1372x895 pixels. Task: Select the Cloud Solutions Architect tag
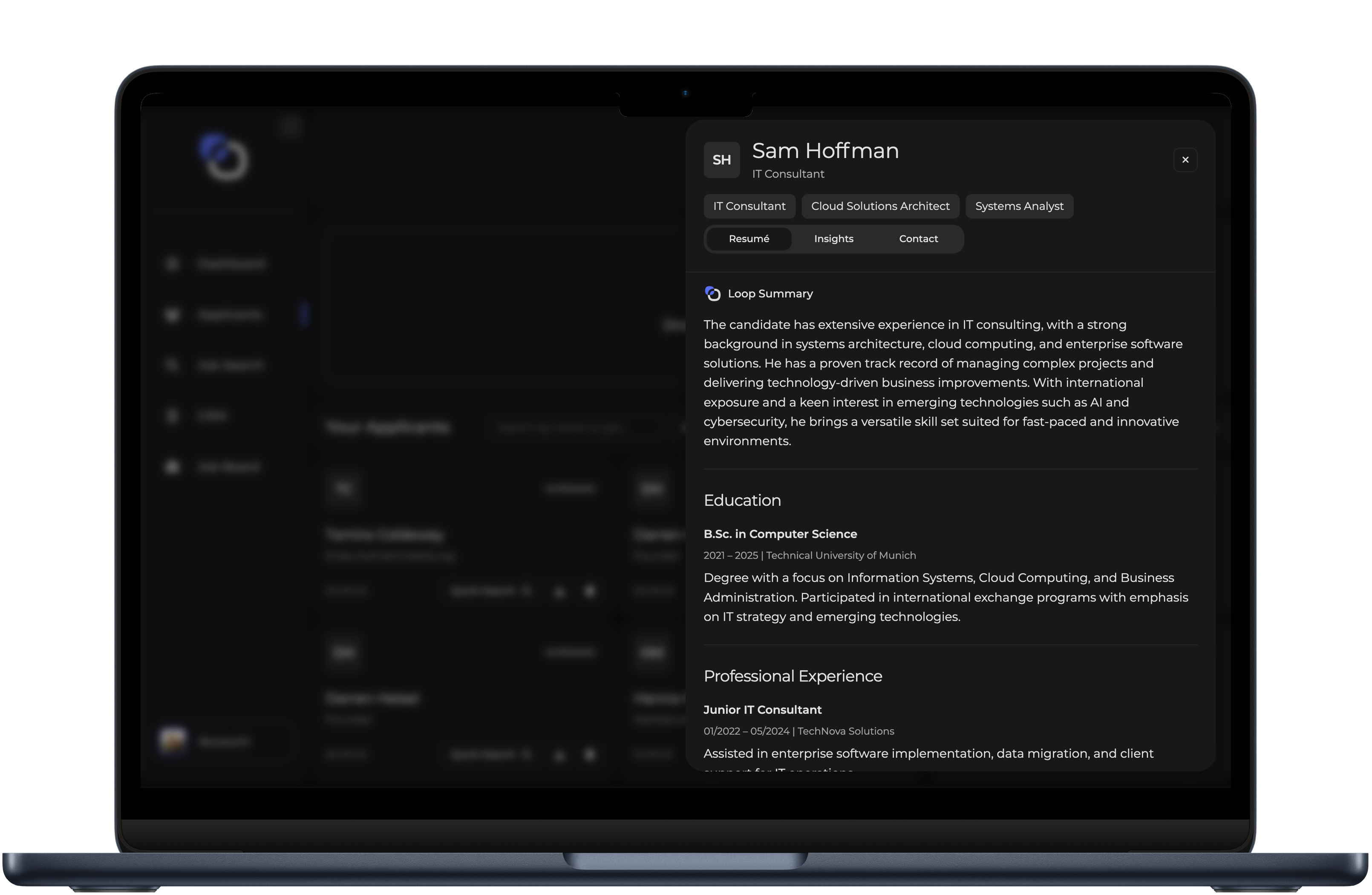880,206
